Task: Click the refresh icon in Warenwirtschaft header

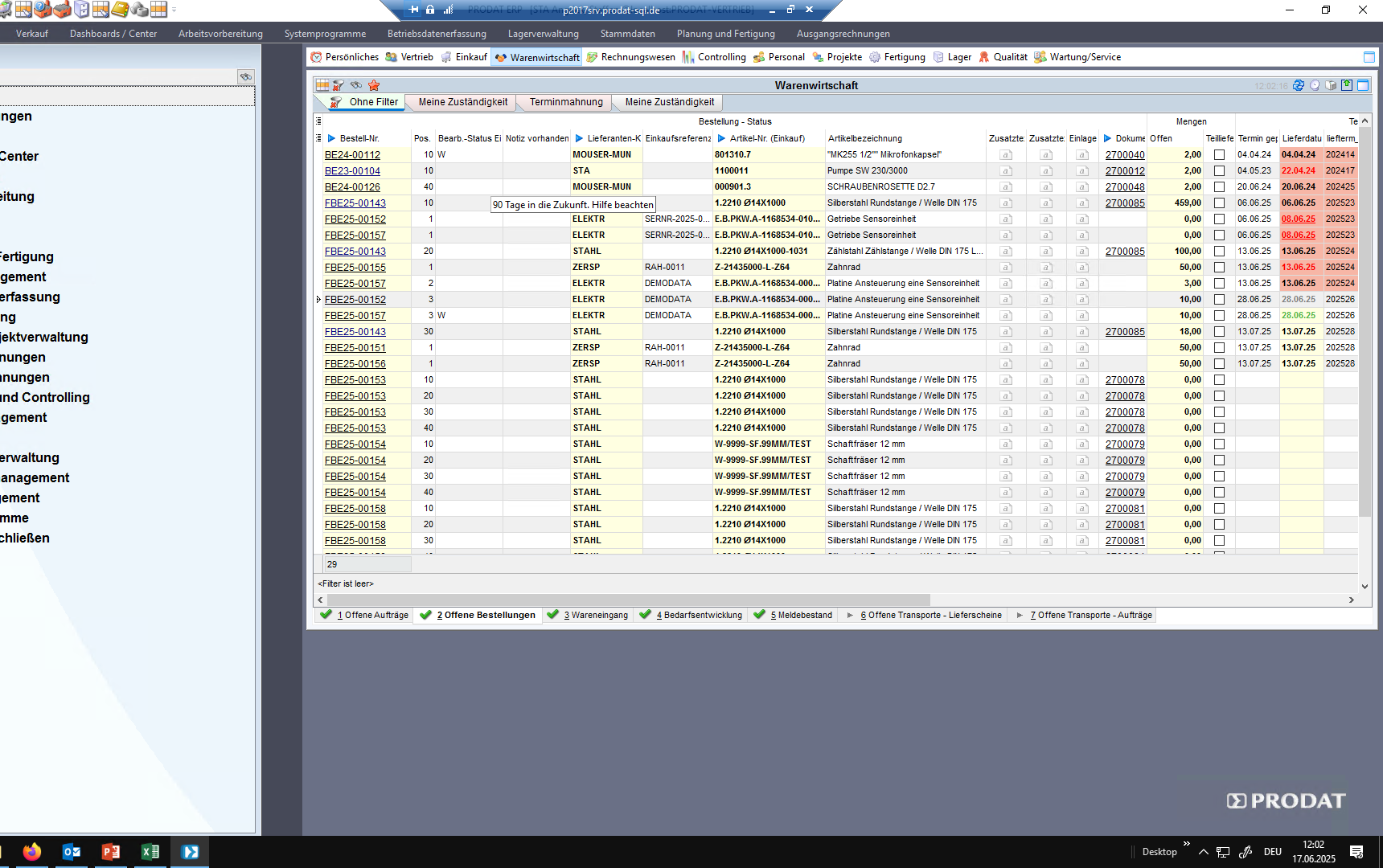Action: coord(1298,85)
